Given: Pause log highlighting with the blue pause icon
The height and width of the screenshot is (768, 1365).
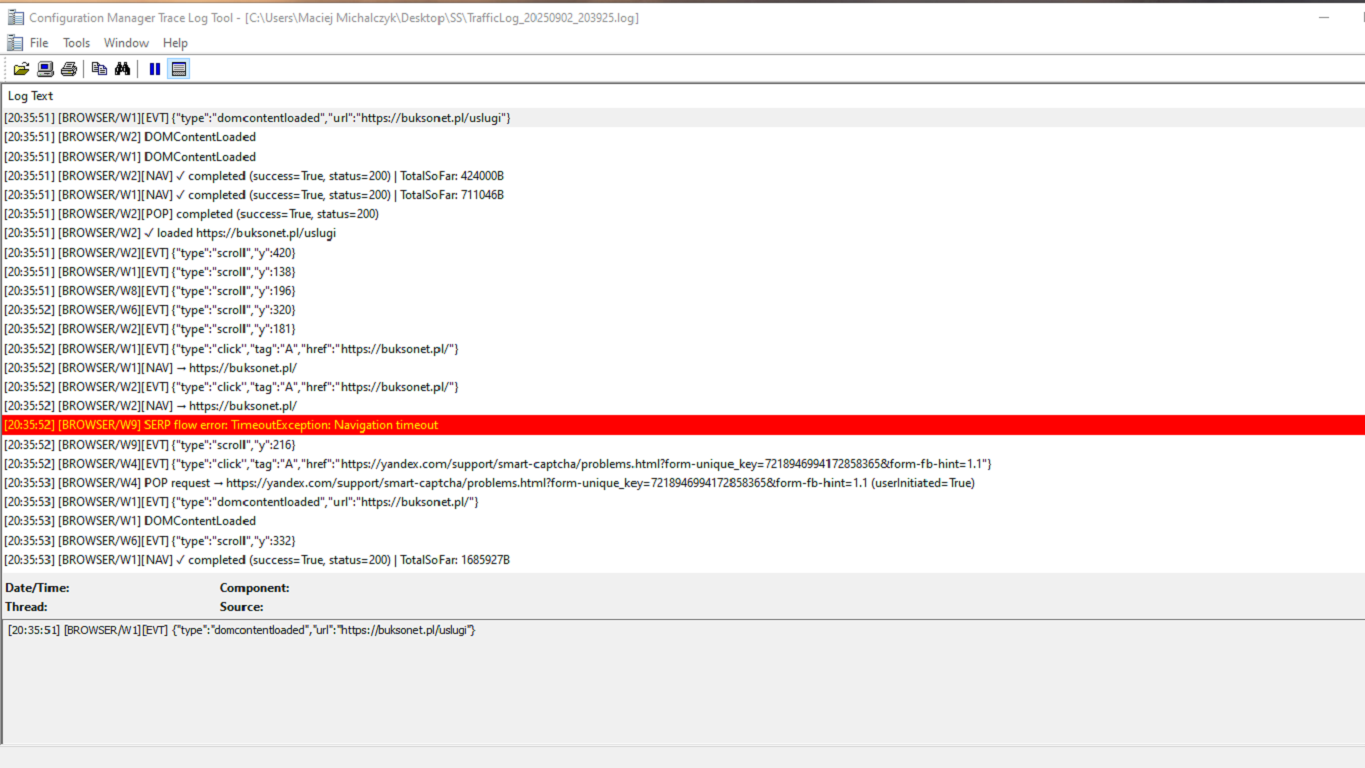Looking at the screenshot, I should (154, 68).
